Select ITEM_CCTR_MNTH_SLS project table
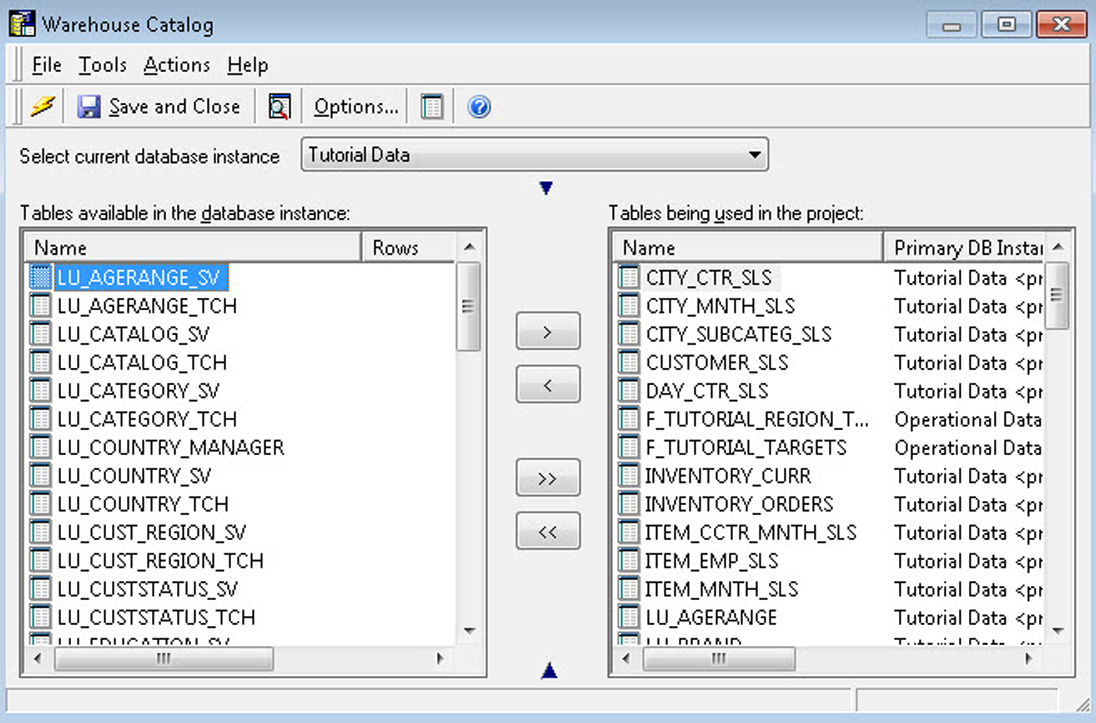This screenshot has height=723, width=1096. (751, 532)
